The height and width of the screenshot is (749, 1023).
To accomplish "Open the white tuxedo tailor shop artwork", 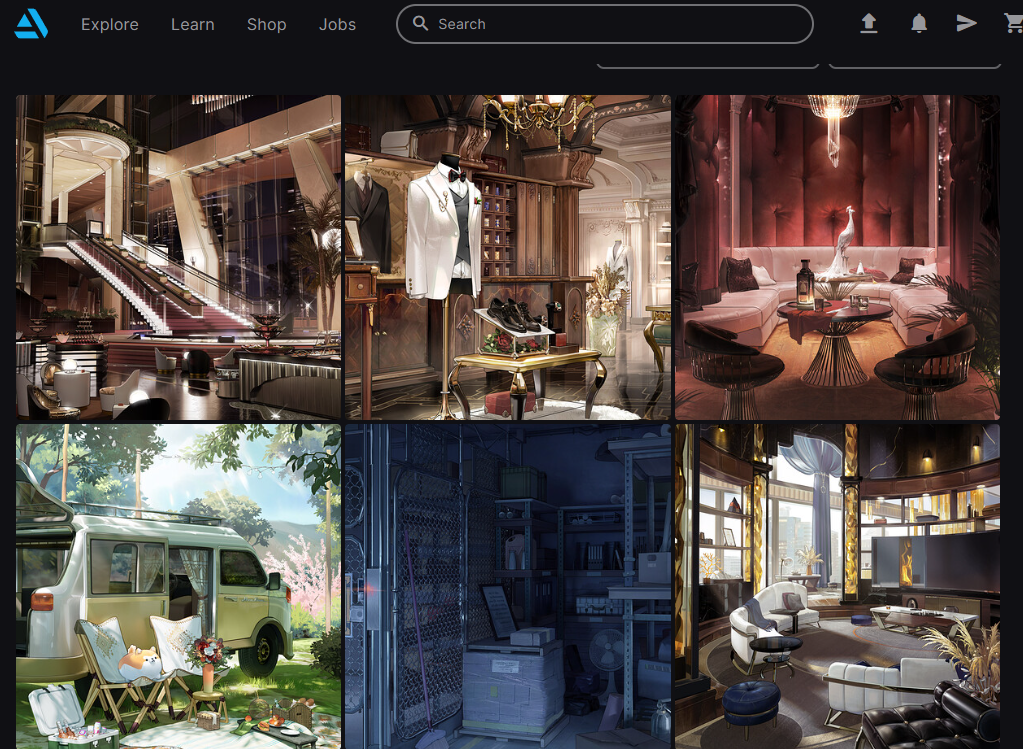I will click(508, 257).
